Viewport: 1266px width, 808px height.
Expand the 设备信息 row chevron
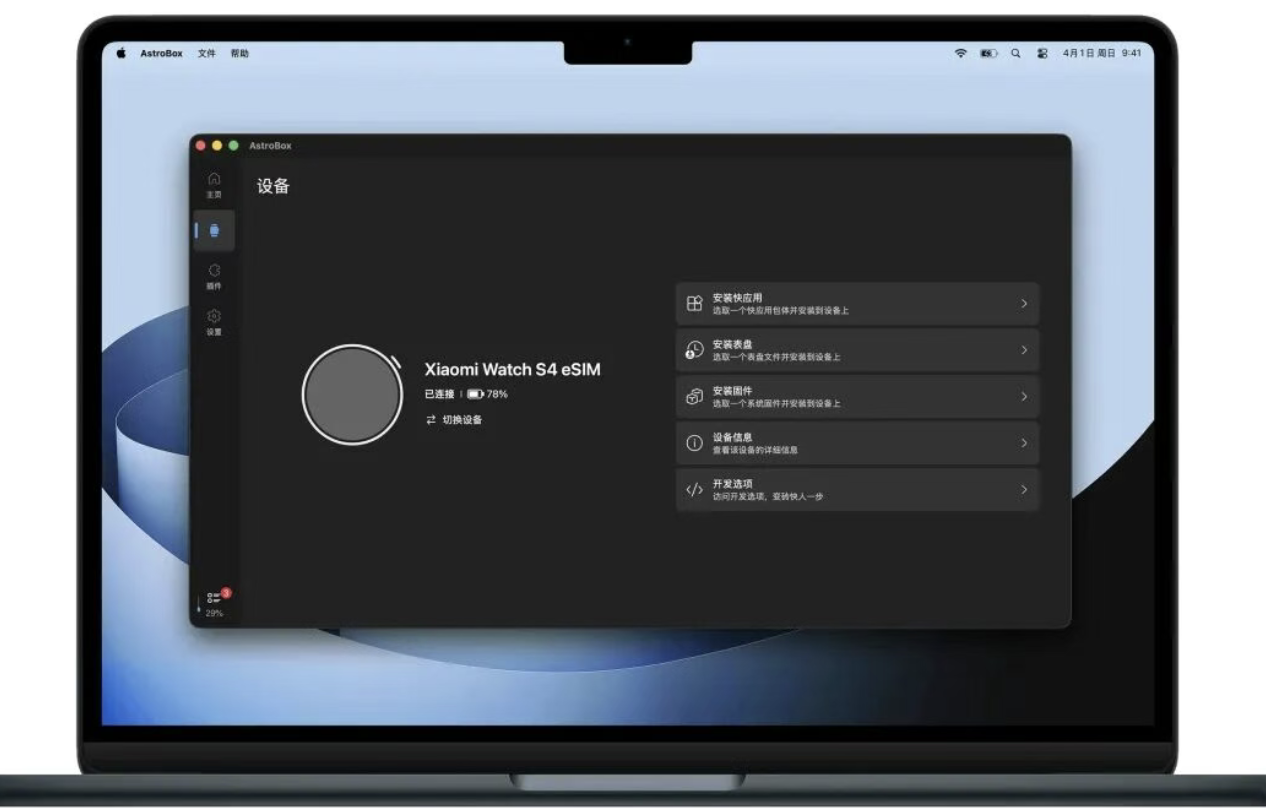pos(1024,443)
